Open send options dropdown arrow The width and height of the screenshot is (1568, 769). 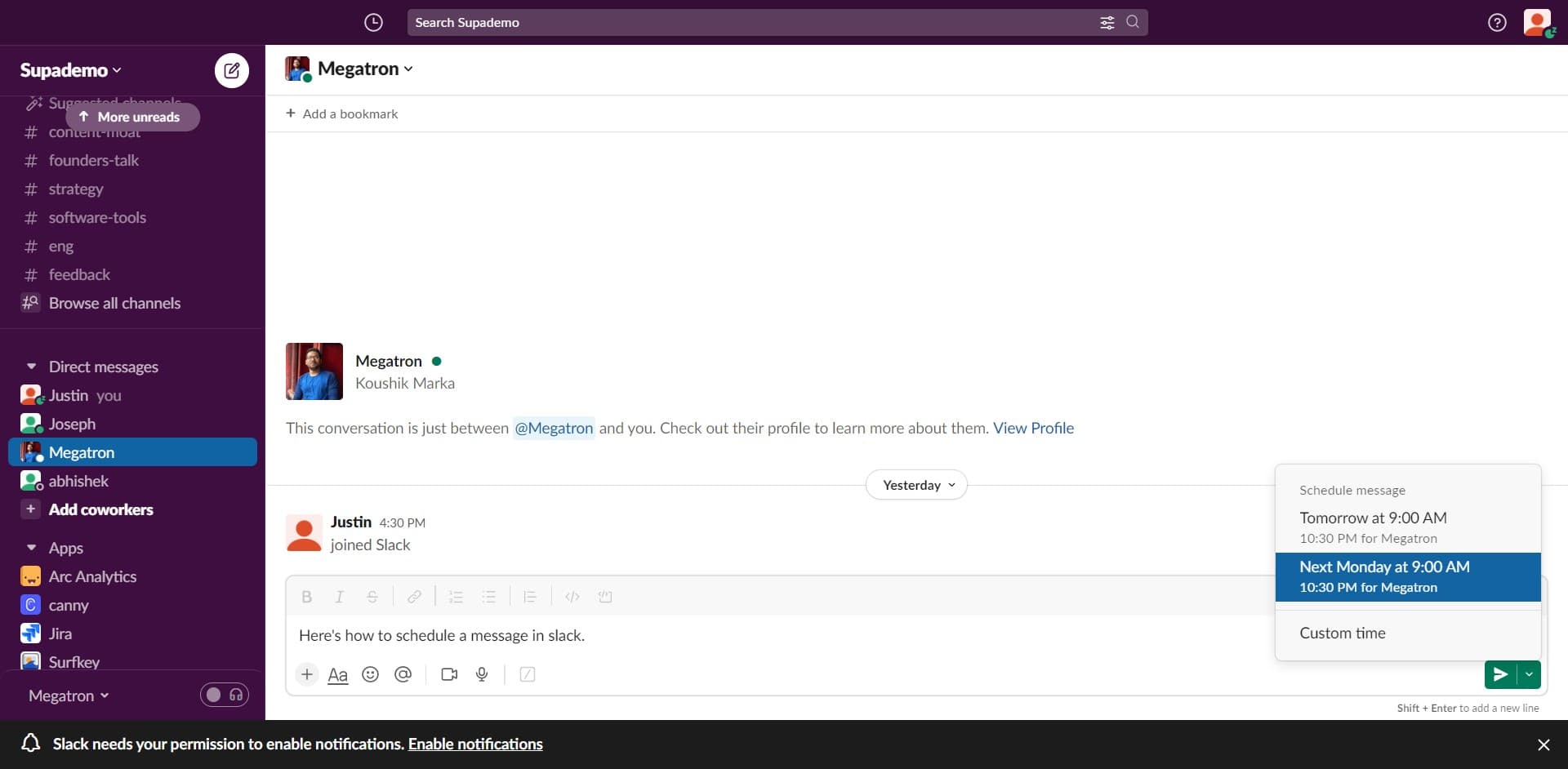point(1529,674)
